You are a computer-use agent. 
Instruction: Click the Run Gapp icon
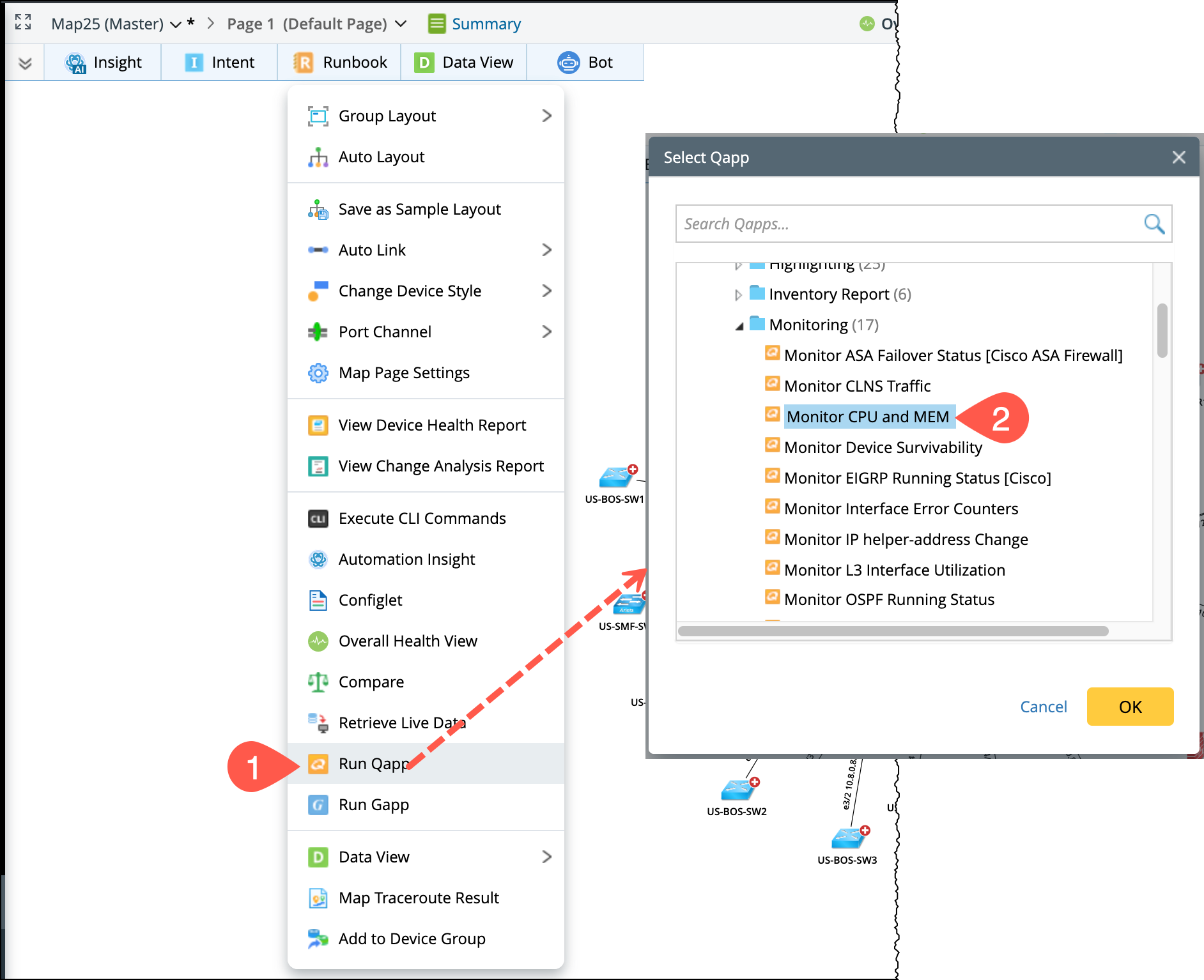(318, 804)
